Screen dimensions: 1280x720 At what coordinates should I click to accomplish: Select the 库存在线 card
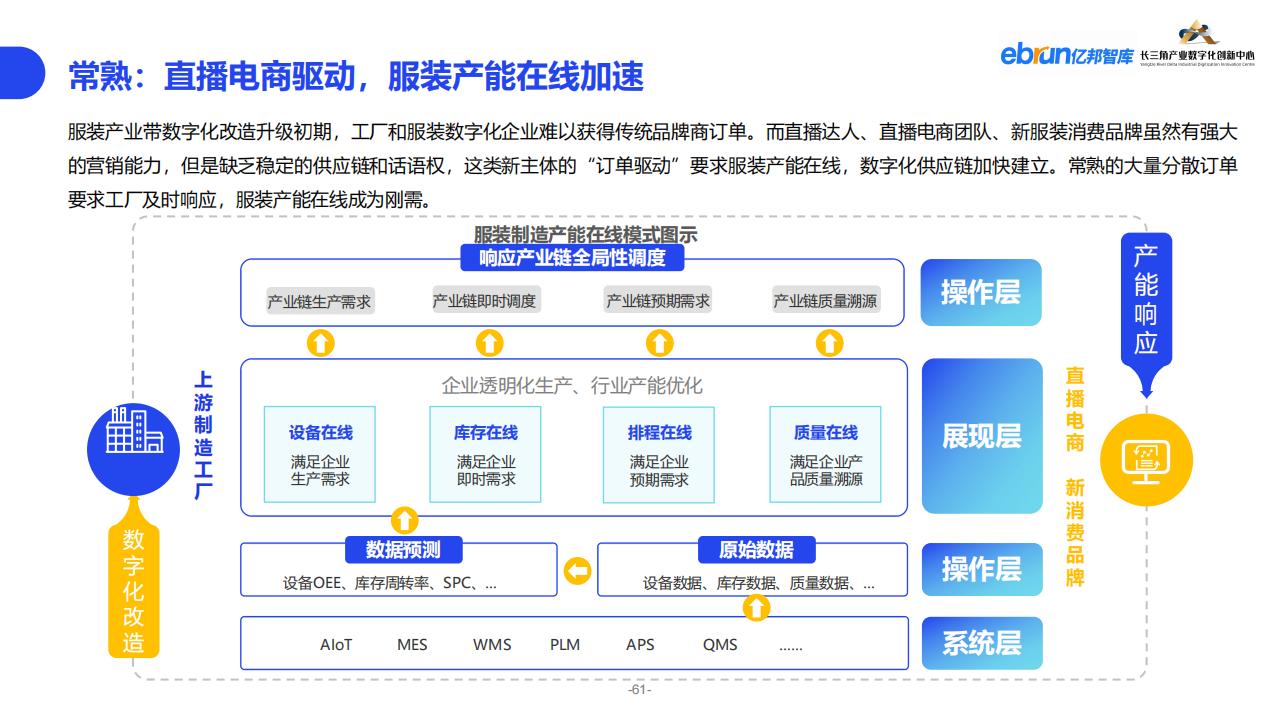[x=486, y=454]
